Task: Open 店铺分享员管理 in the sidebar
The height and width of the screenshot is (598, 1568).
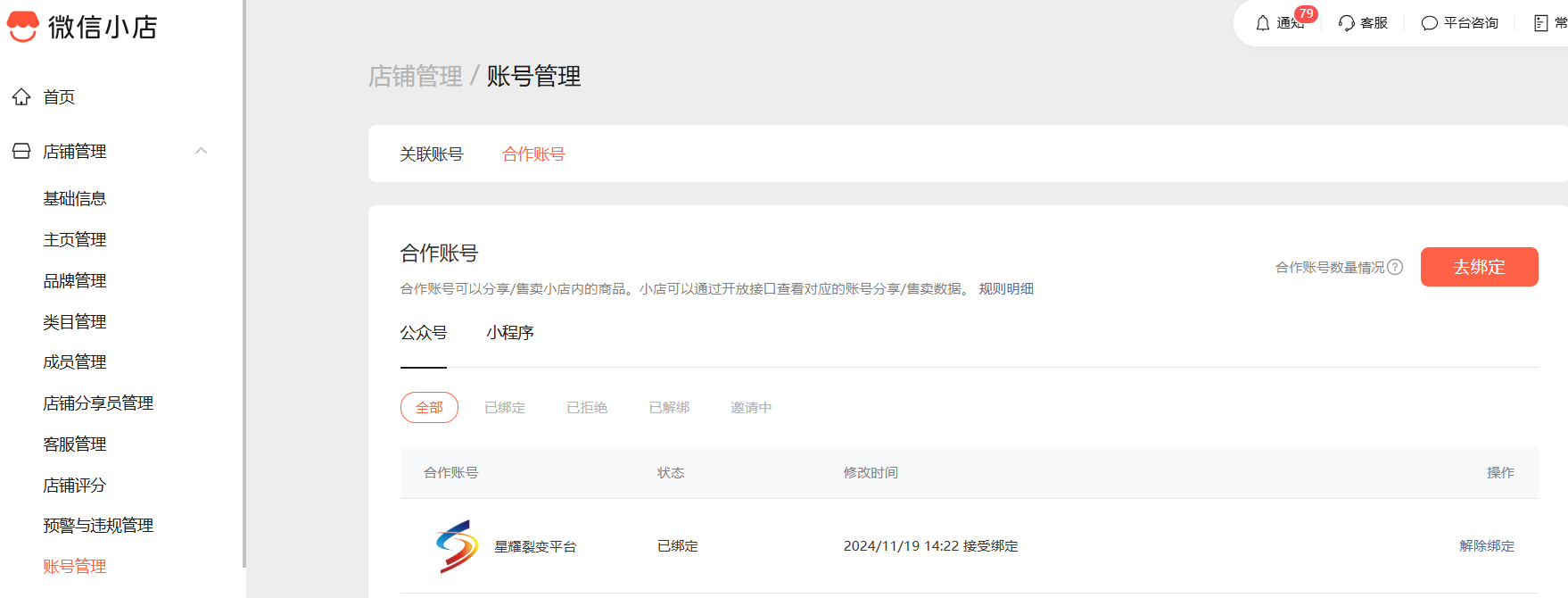Action: pyautogui.click(x=98, y=403)
